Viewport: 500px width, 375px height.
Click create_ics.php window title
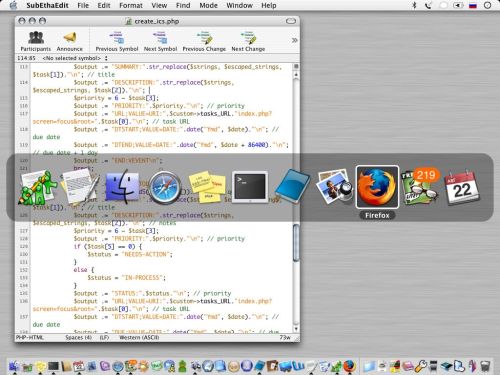pyautogui.click(x=156, y=21)
